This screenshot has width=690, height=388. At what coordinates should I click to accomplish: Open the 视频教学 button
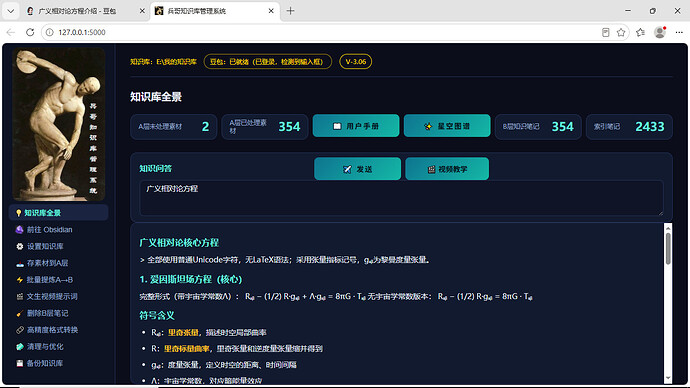pos(447,169)
